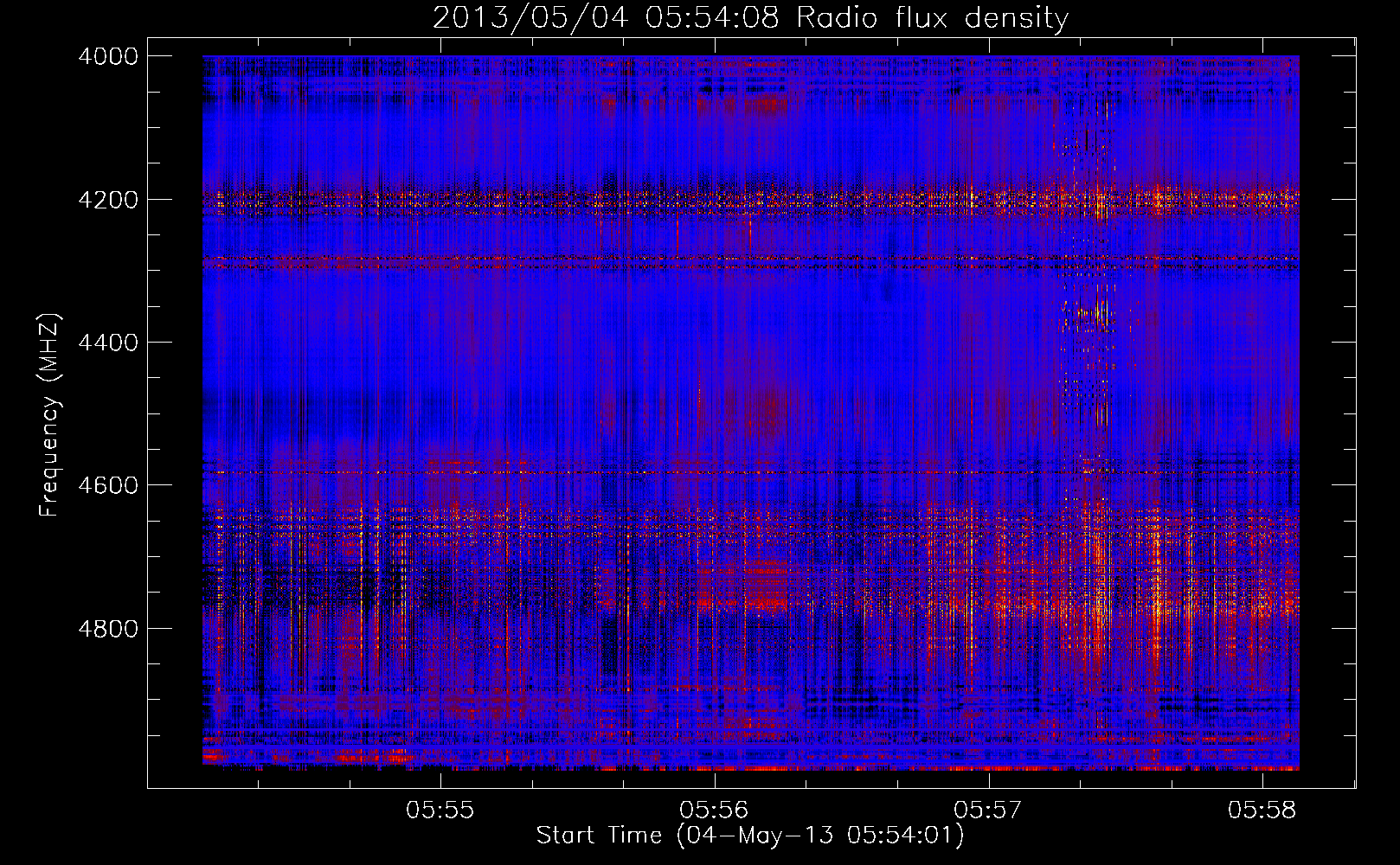Click the 05:57 time axis label
Image resolution: width=1400 pixels, height=865 pixels.
(988, 811)
